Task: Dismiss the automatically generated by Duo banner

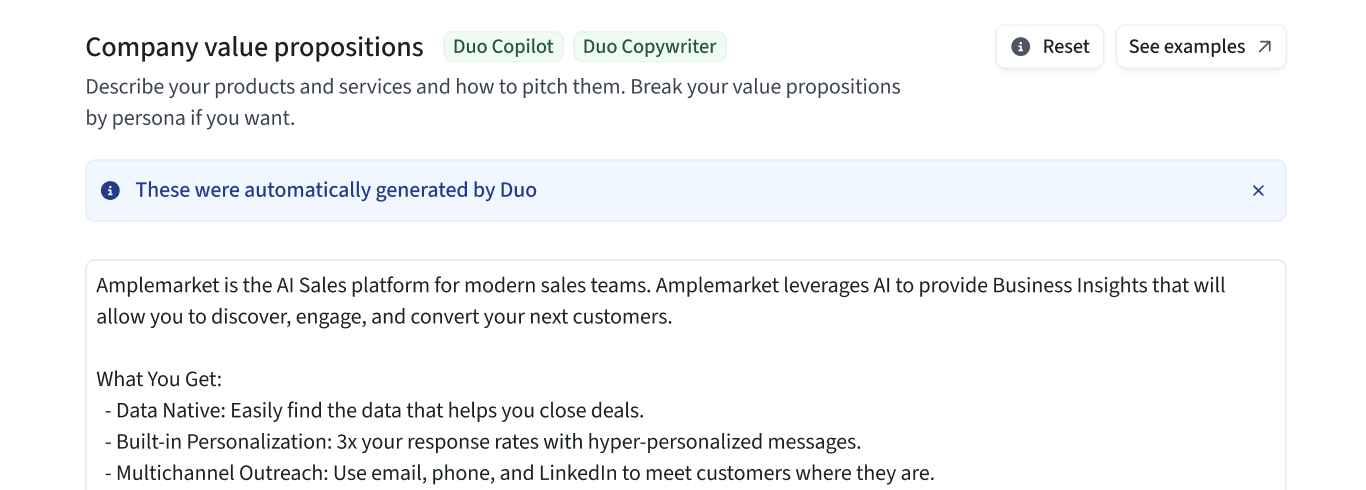Action: click(x=1258, y=190)
